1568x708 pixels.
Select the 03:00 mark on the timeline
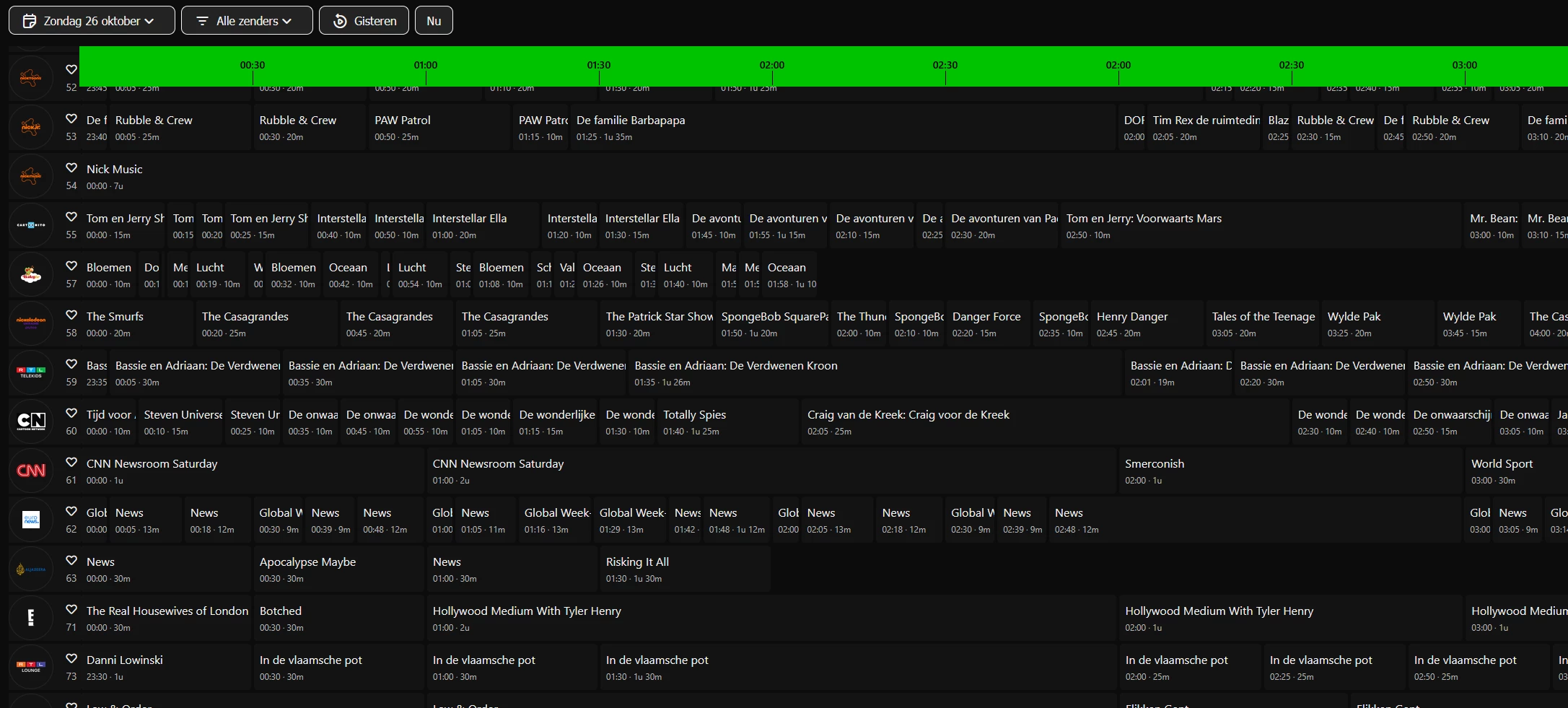click(1465, 65)
